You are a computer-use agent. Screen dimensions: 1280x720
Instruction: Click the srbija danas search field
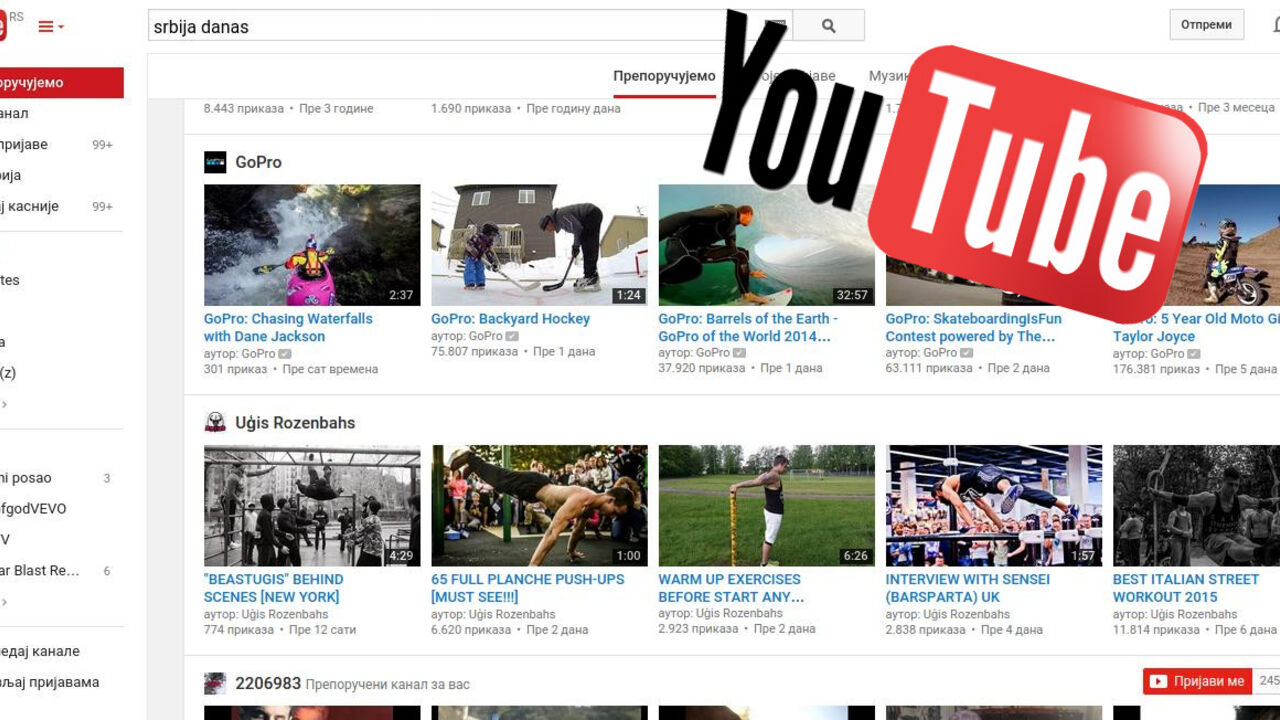tap(470, 26)
